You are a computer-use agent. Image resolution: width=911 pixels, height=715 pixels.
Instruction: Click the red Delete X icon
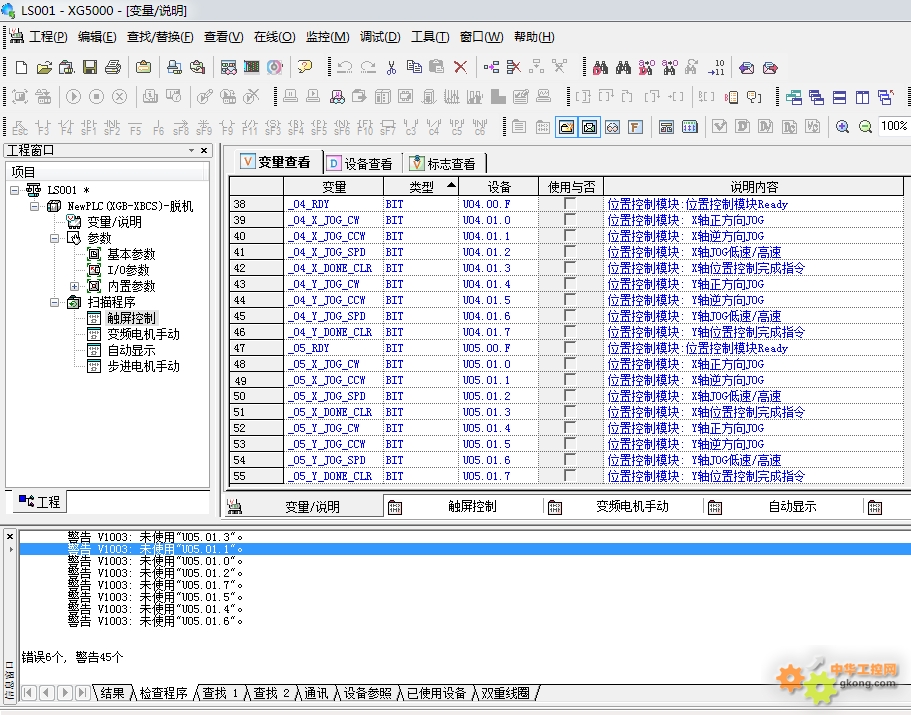(x=460, y=67)
